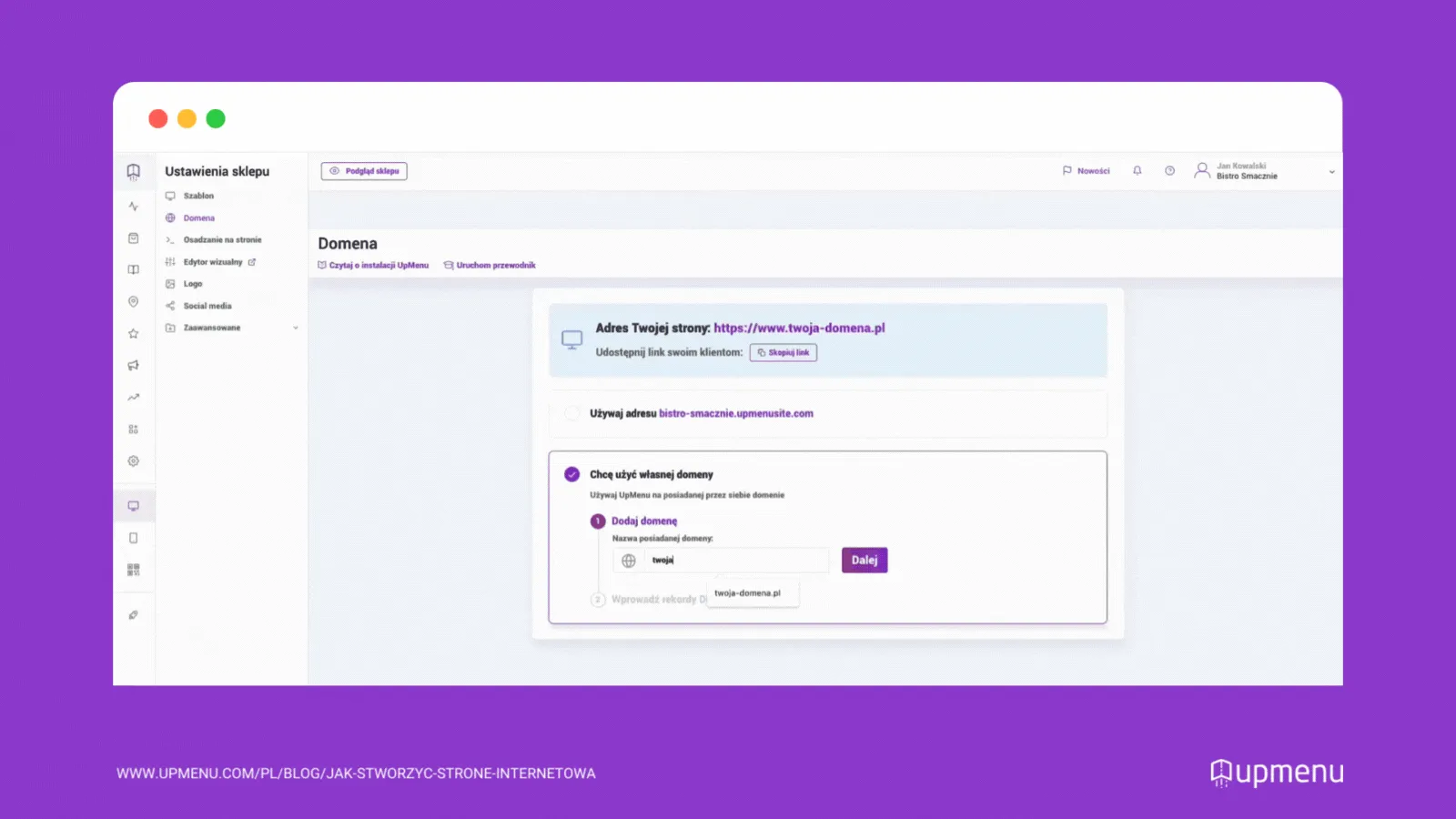Click the Dalej button
This screenshot has width=1456, height=819.
[864, 561]
